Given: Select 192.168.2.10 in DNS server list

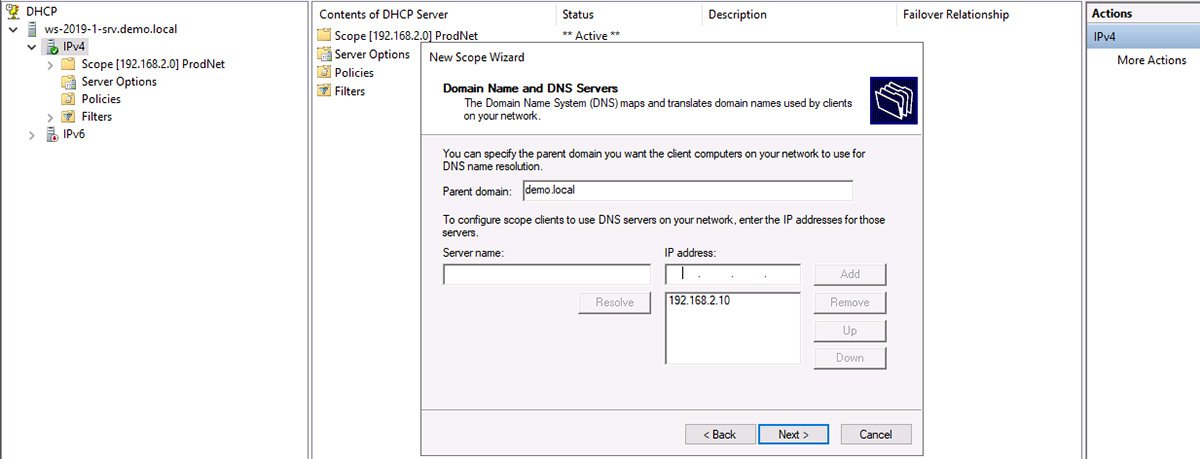Looking at the screenshot, I should (699, 301).
